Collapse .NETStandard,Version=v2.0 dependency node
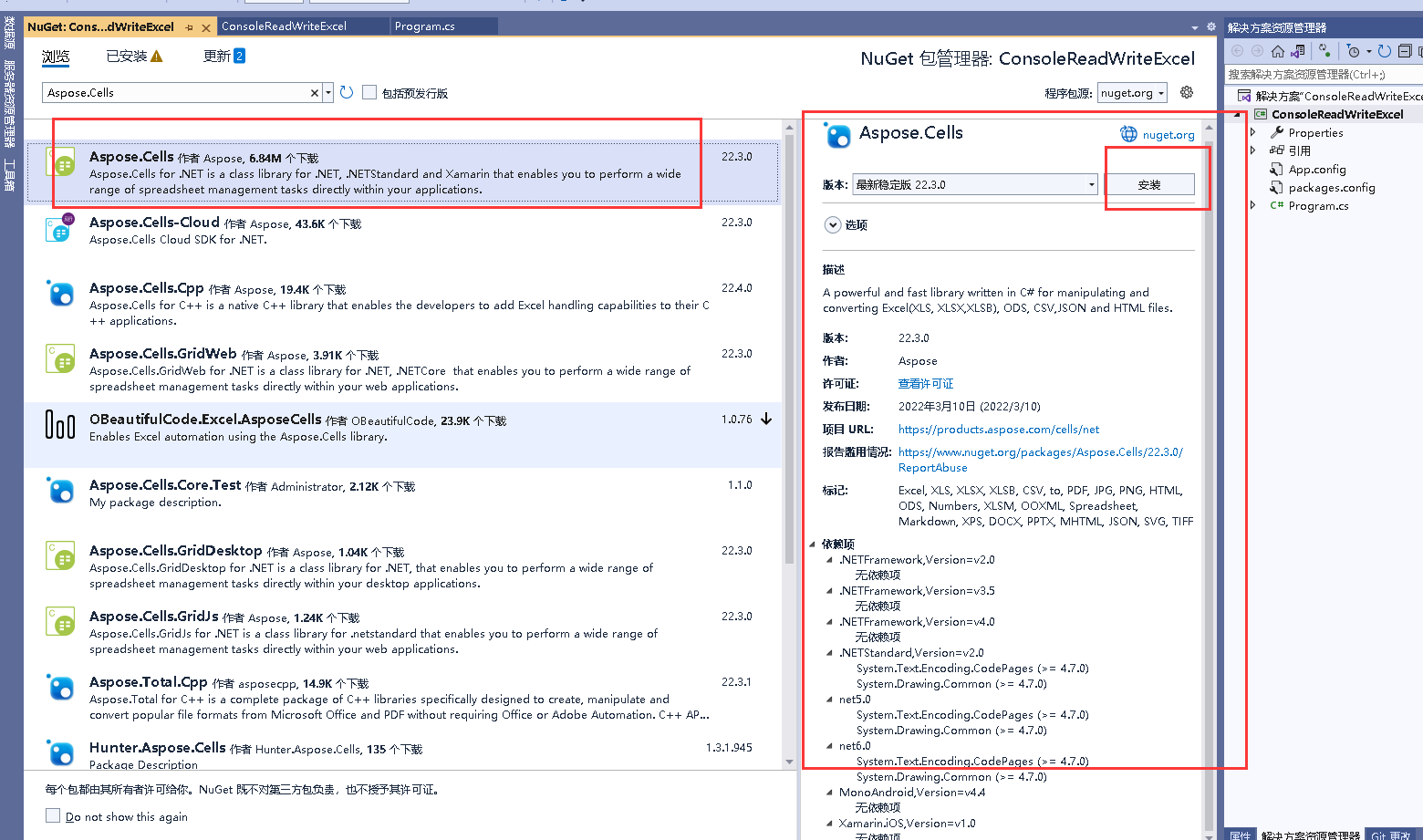 coord(829,653)
